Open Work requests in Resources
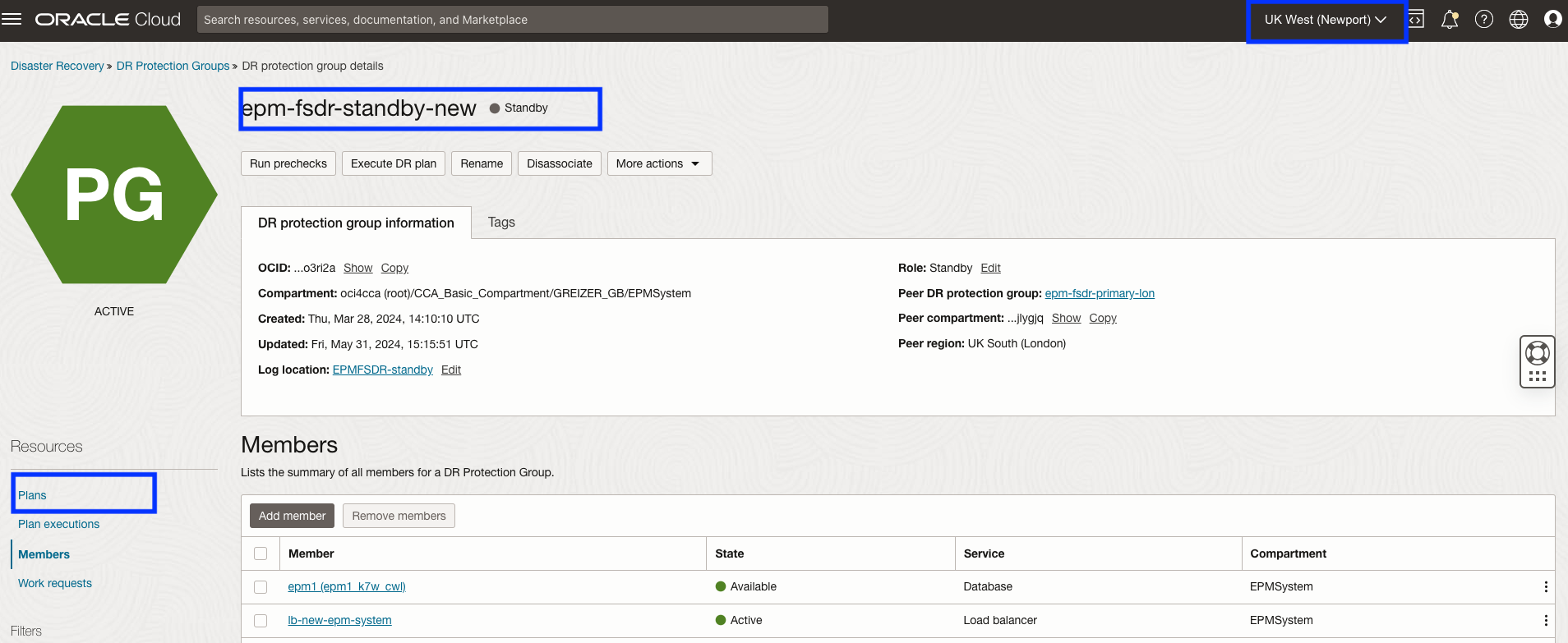1568x643 pixels. pyautogui.click(x=55, y=583)
